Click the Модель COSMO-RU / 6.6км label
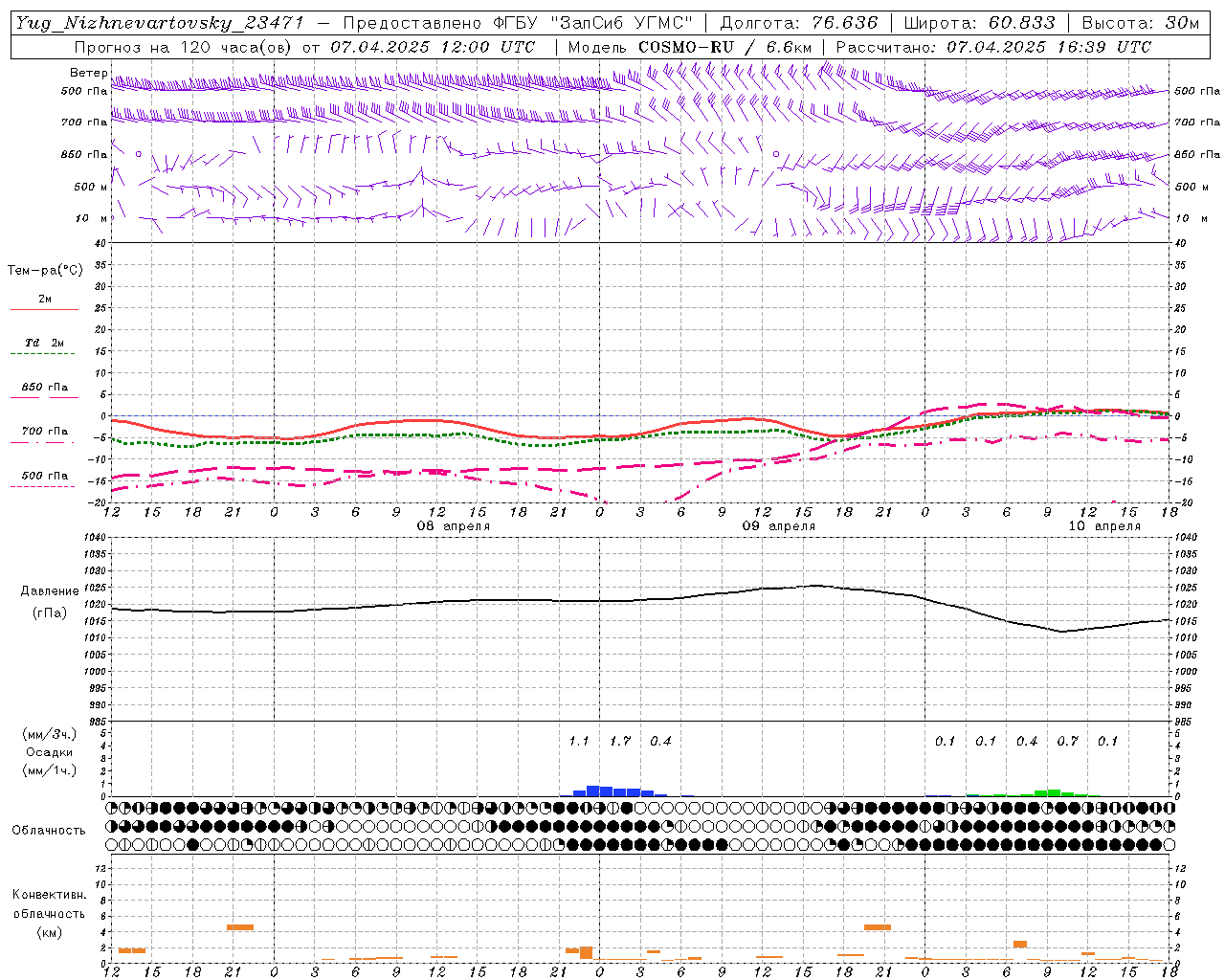 [x=690, y=47]
